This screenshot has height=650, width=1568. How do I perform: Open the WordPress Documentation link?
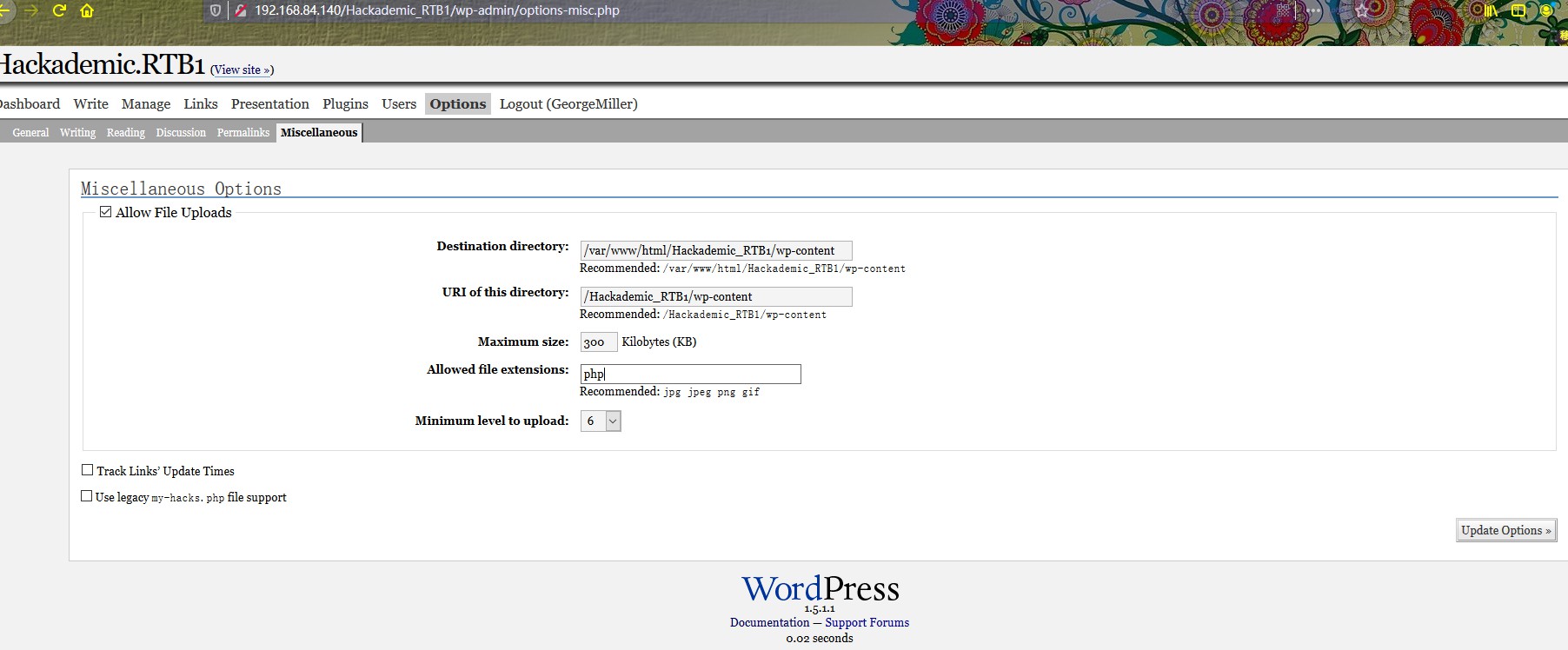point(769,622)
